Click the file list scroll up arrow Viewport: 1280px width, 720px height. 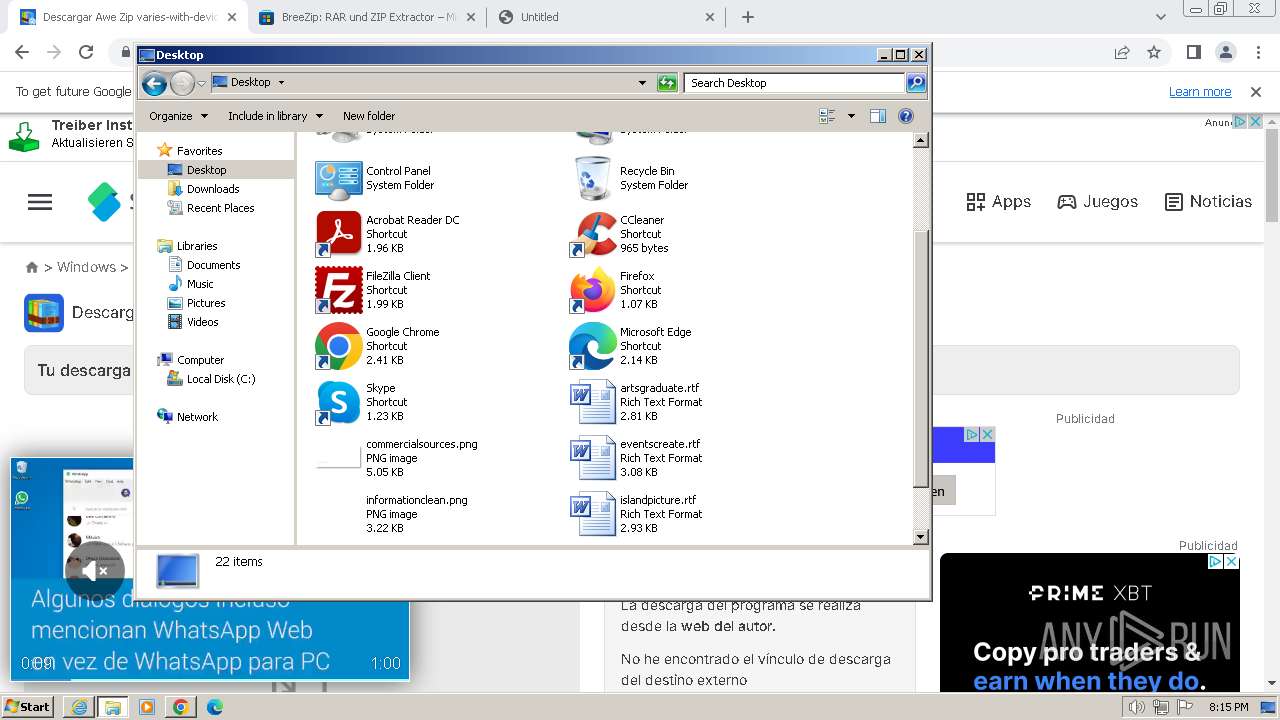point(921,141)
